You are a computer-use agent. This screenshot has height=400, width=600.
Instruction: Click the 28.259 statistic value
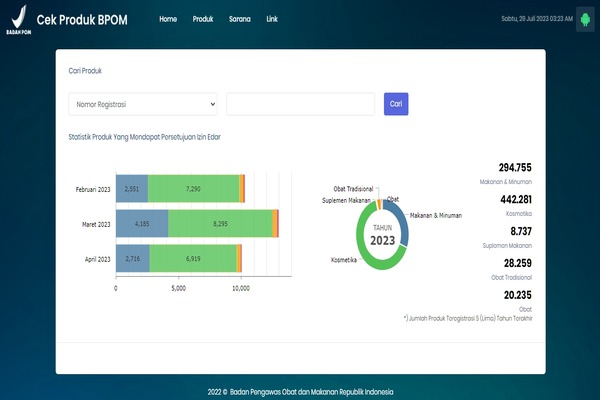tap(517, 263)
